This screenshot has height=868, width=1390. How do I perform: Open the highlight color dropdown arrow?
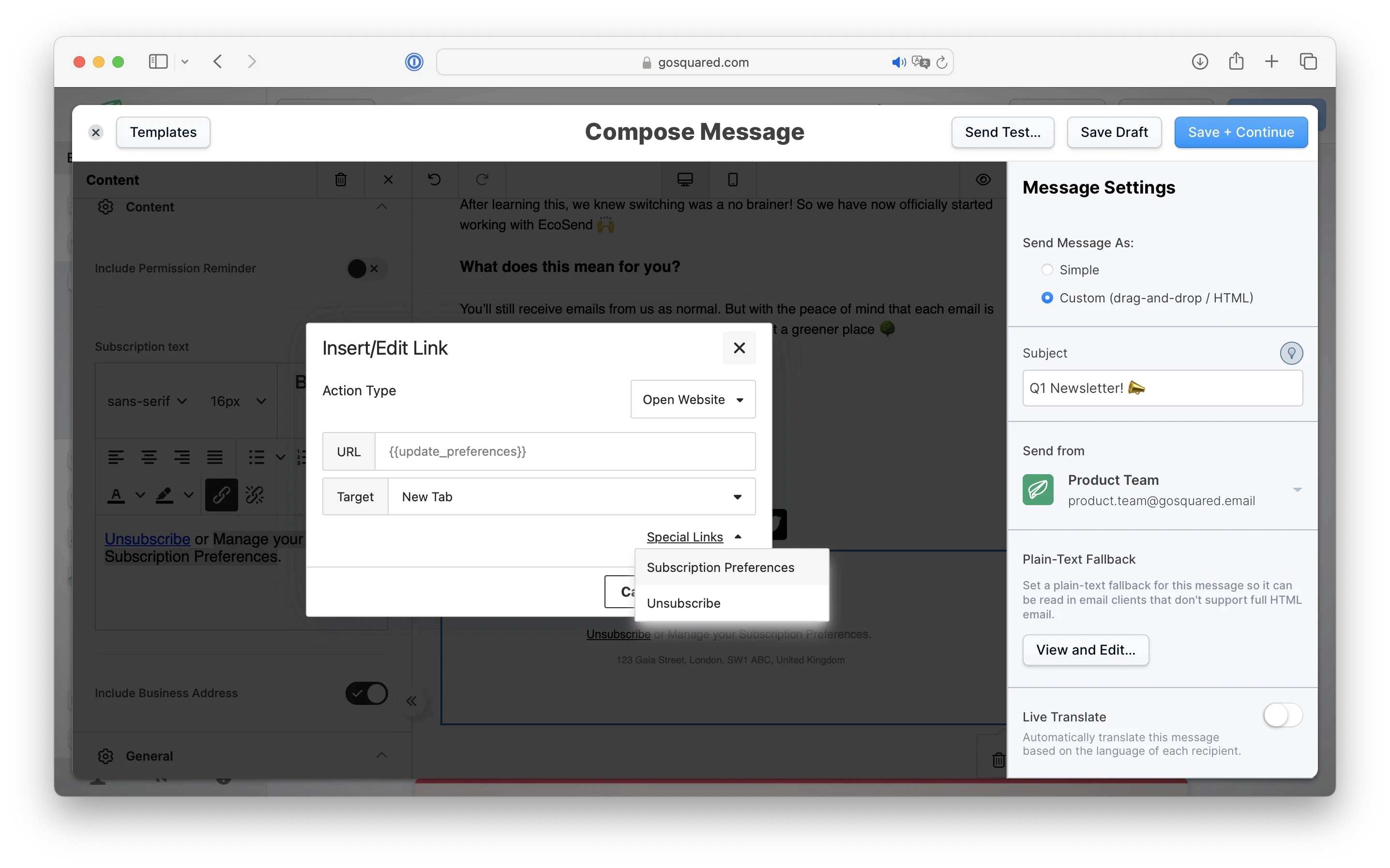(188, 495)
